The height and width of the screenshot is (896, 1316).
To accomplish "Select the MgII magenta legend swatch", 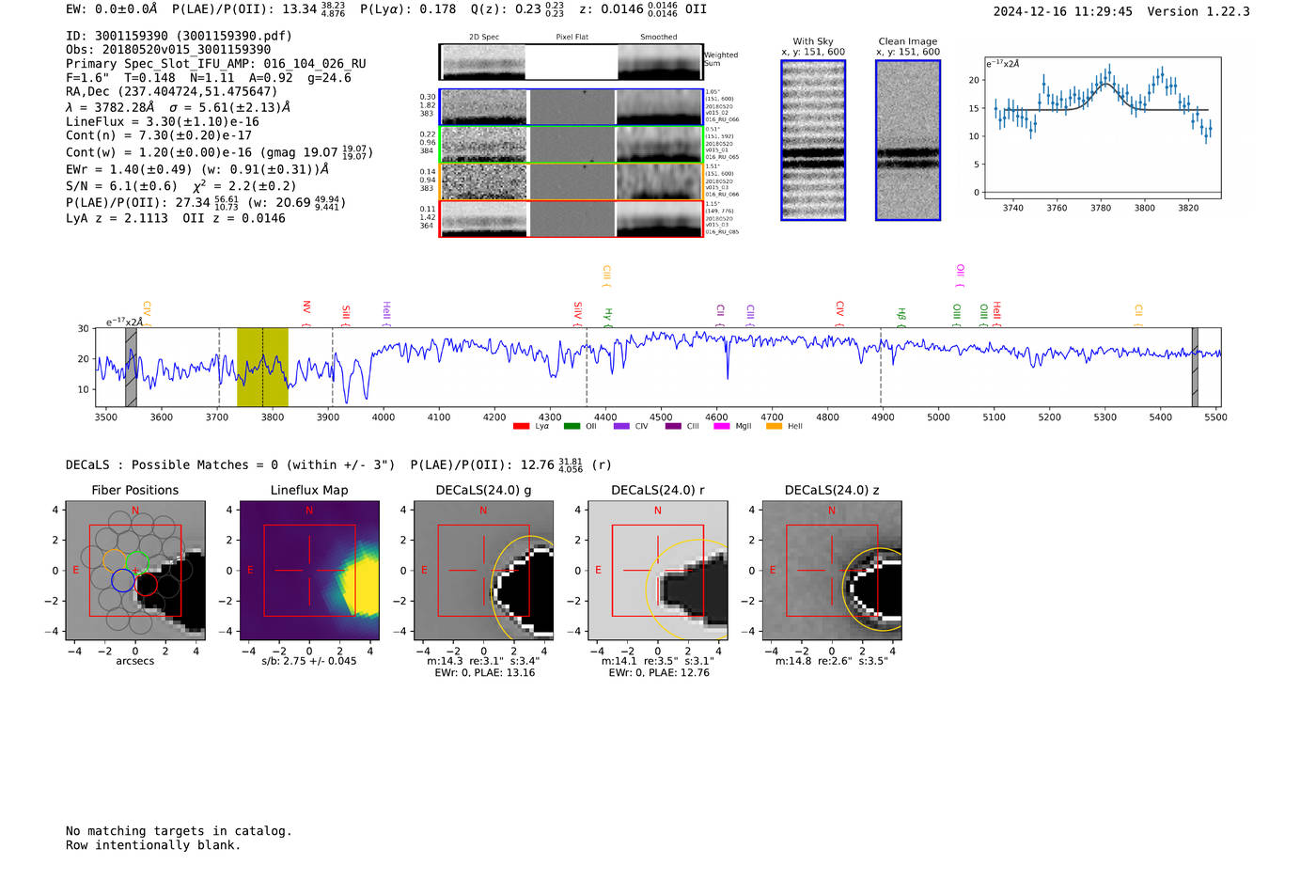I will pyautogui.click(x=722, y=427).
